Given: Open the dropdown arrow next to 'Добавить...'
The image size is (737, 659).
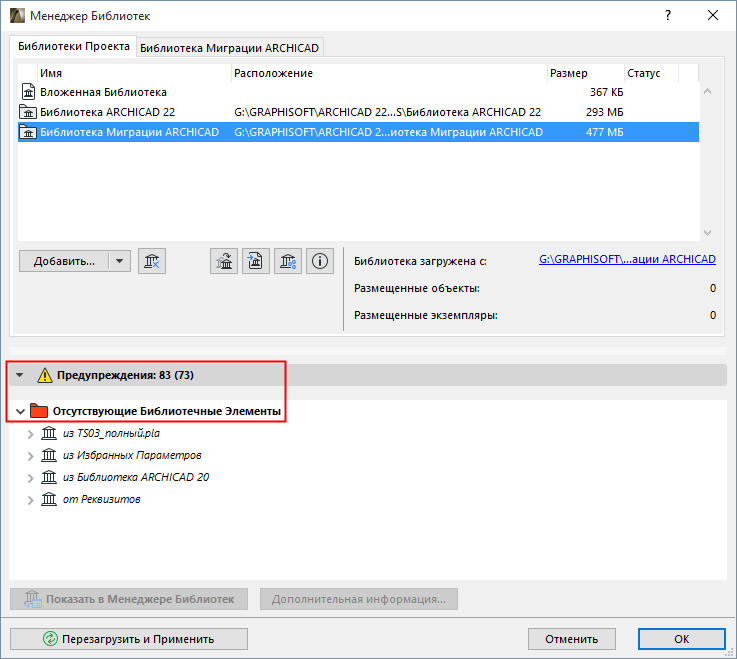Looking at the screenshot, I should pos(119,261).
